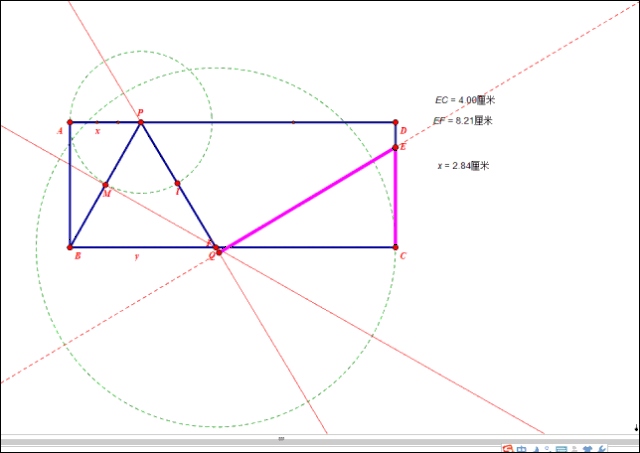Select point E on side DC
Screen dimensions: 640x453
click(395, 147)
